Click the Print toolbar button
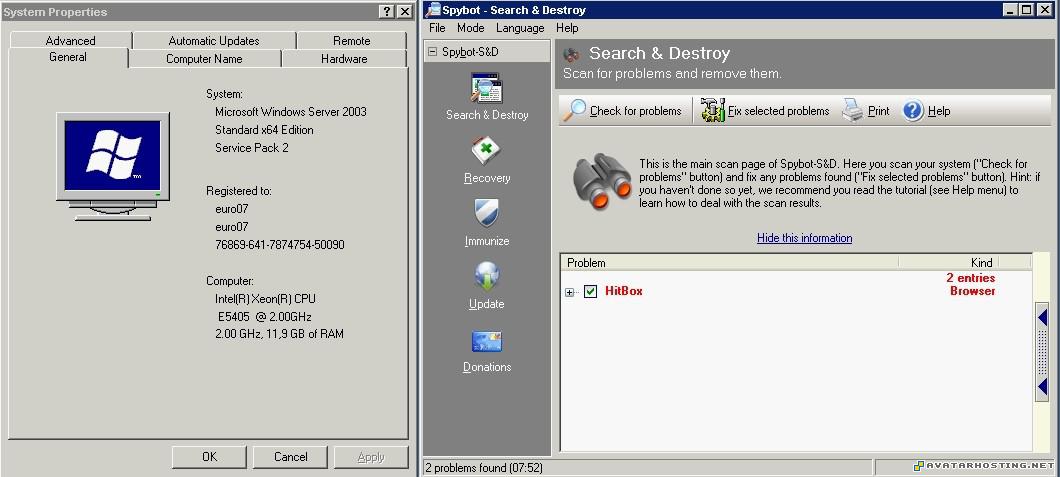Screen dimensions: 1060x477 pos(866,111)
